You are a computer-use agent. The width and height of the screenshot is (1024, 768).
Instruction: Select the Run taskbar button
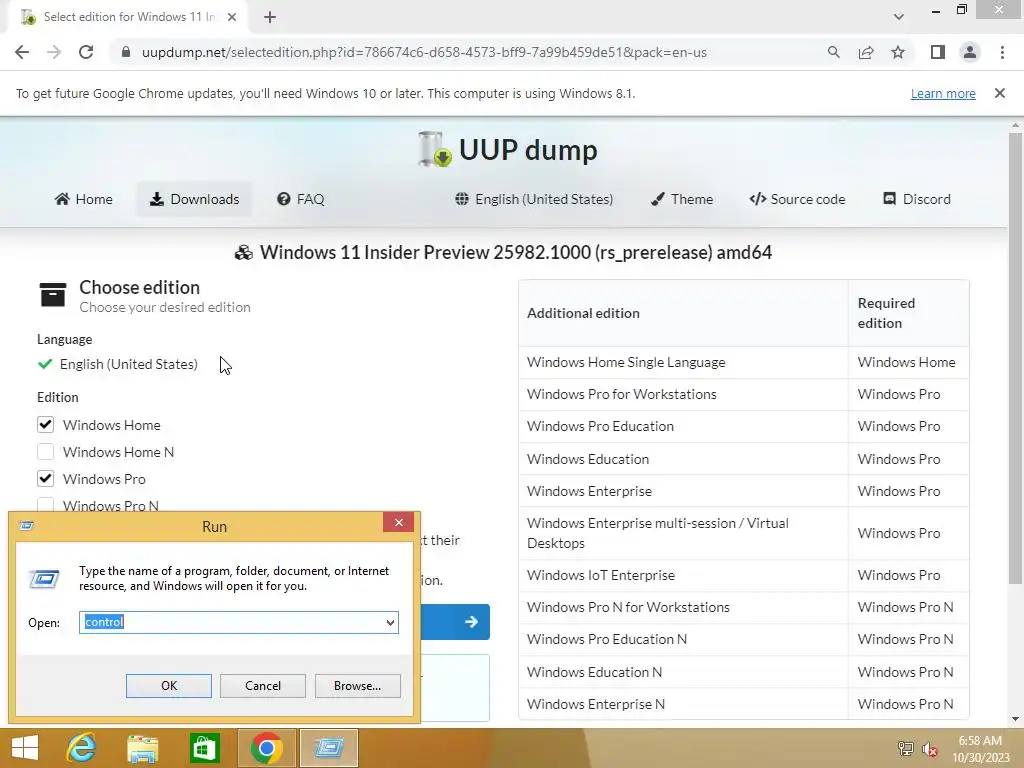point(328,748)
